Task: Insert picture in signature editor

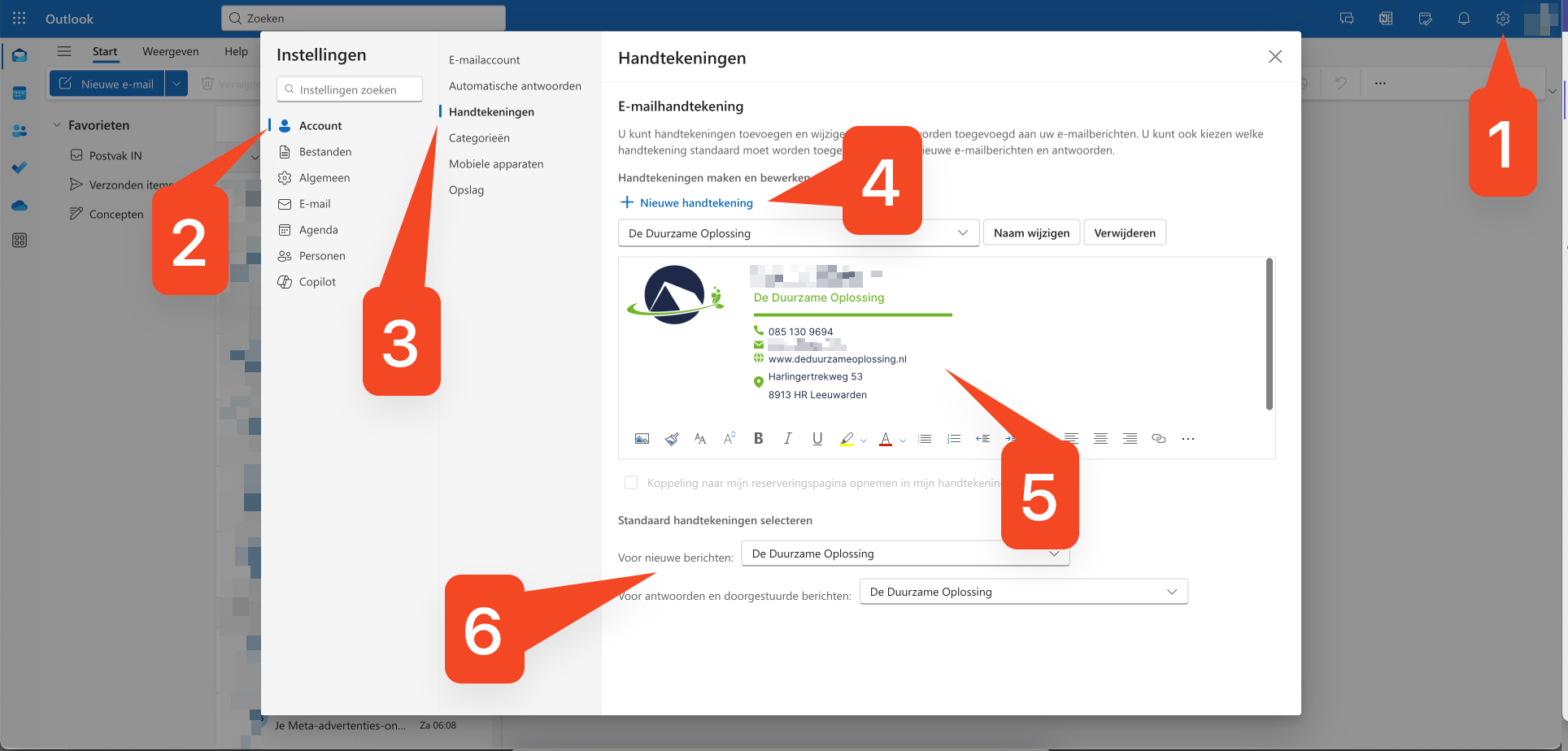Action: point(642,439)
